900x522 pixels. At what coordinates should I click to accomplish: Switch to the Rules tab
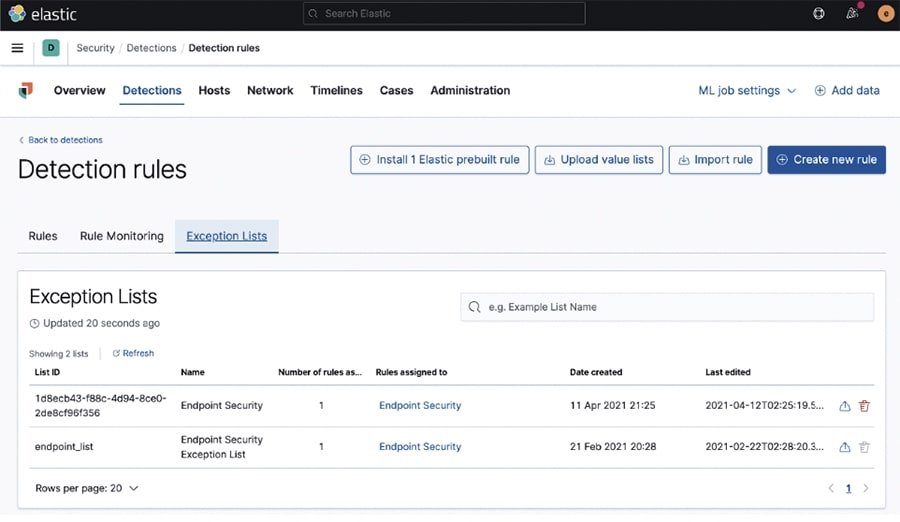[43, 236]
